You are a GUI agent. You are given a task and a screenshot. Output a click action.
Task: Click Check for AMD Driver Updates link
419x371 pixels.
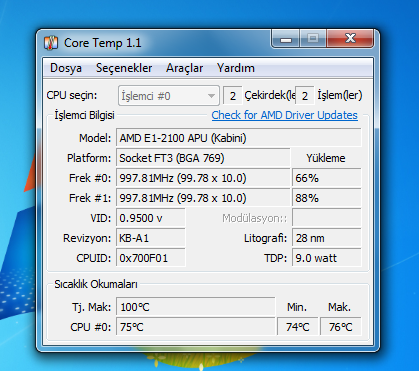pos(285,115)
